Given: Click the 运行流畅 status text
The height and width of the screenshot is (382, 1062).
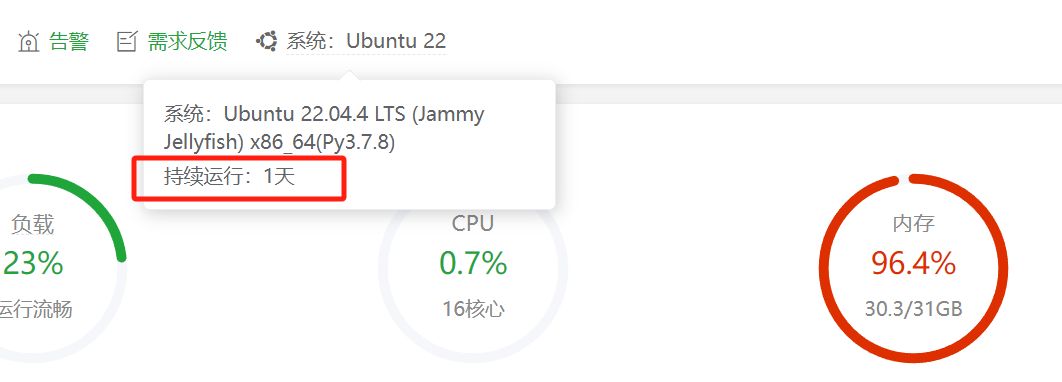Looking at the screenshot, I should (35, 310).
